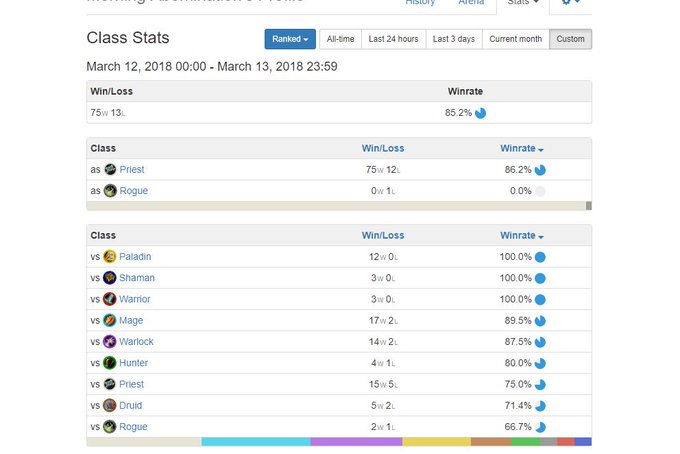The image size is (680, 454).
Task: Click the Hunter class icon
Action: (x=110, y=363)
